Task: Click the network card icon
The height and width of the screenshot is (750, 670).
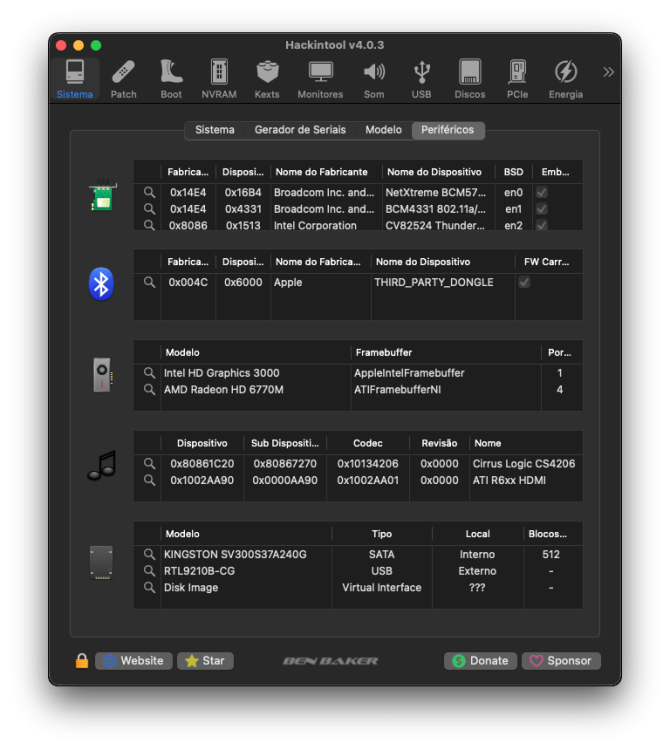Action: 102,195
